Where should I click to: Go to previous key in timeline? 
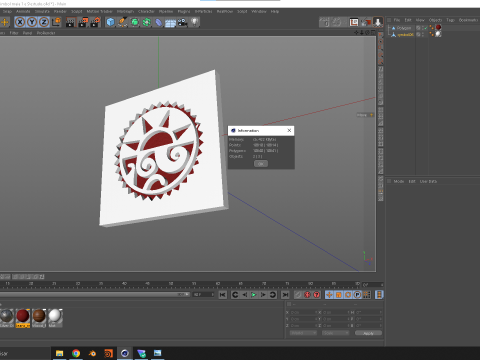pyautogui.click(x=235, y=295)
